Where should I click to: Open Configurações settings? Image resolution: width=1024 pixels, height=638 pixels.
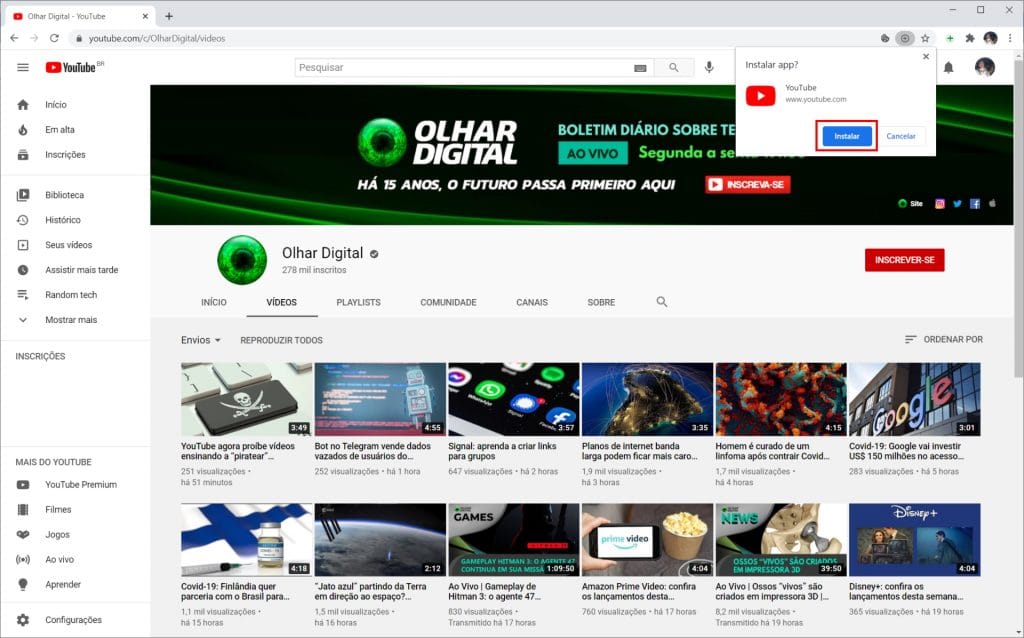(x=75, y=620)
